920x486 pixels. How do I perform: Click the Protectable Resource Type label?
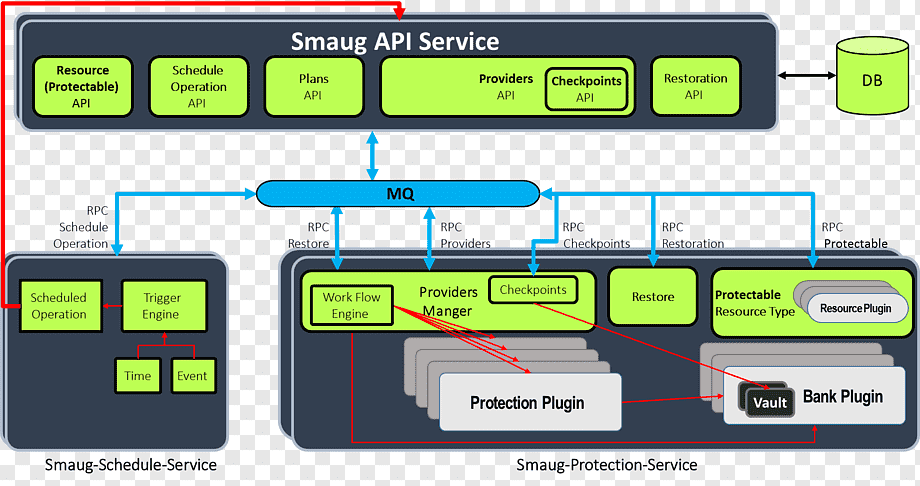755,303
